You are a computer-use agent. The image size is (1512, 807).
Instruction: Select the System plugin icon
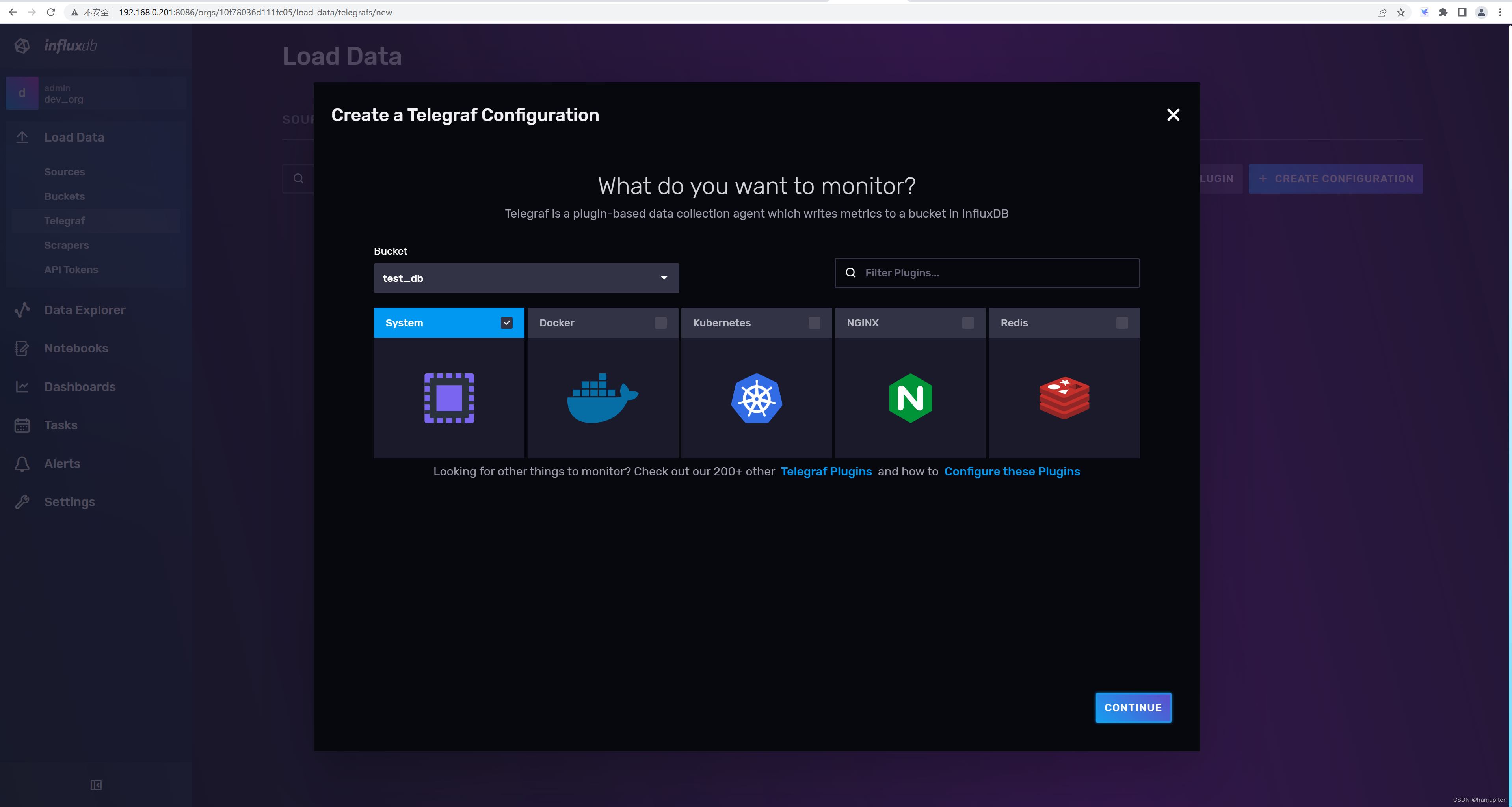coord(449,398)
